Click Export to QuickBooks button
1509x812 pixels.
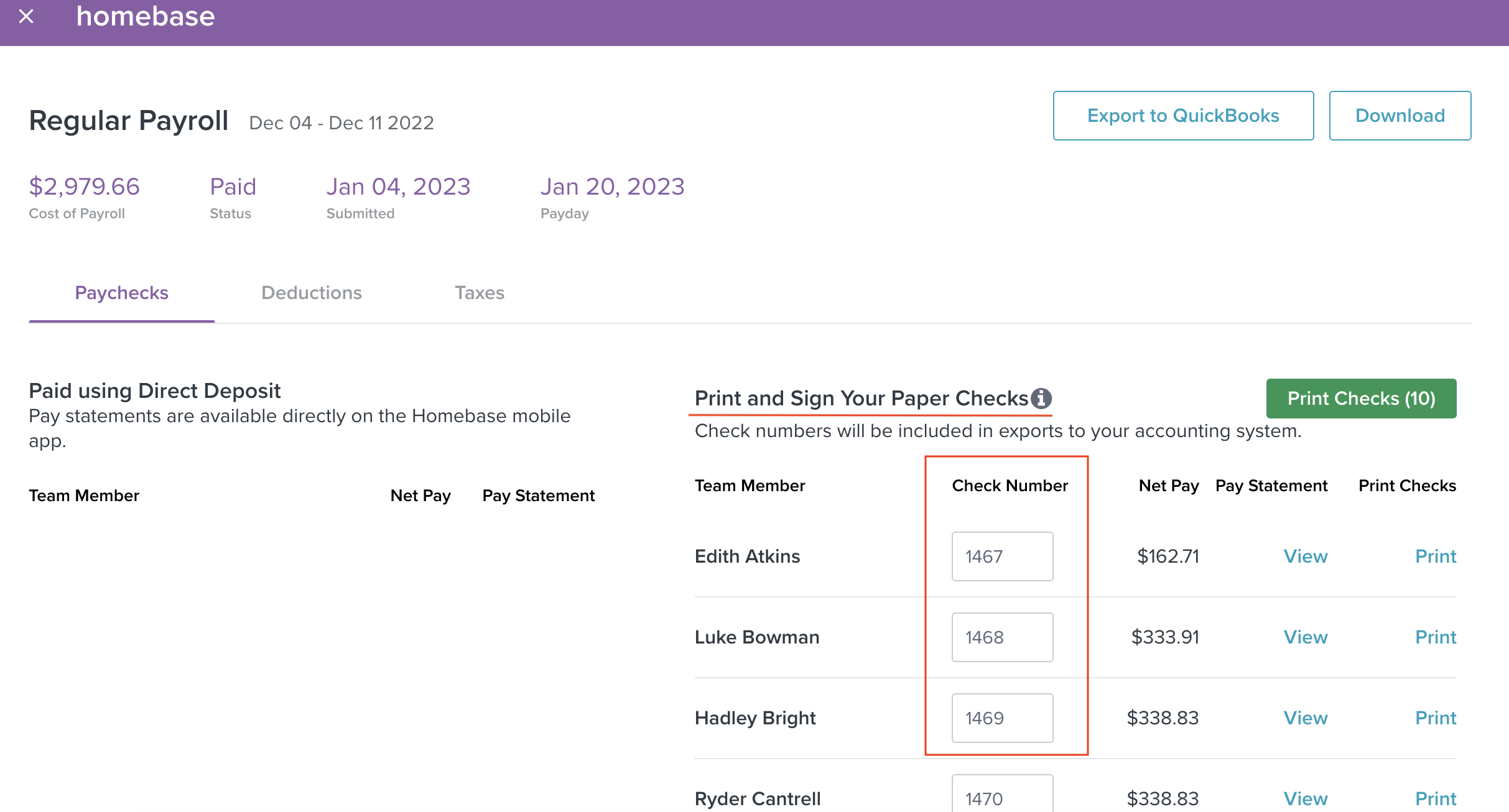click(x=1182, y=116)
